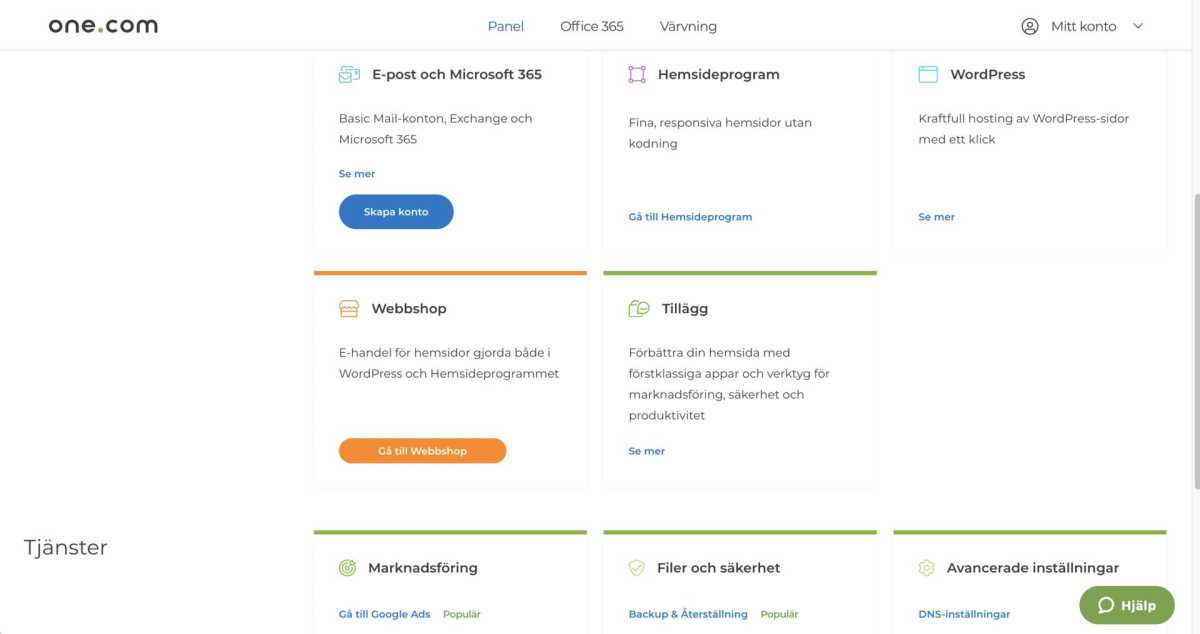Open the Gå till Hemsideprogram link
The width and height of the screenshot is (1200, 634).
click(690, 217)
